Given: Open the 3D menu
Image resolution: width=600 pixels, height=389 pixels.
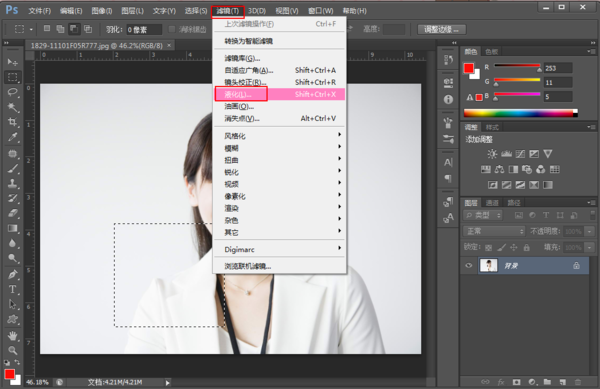Looking at the screenshot, I should tap(257, 11).
